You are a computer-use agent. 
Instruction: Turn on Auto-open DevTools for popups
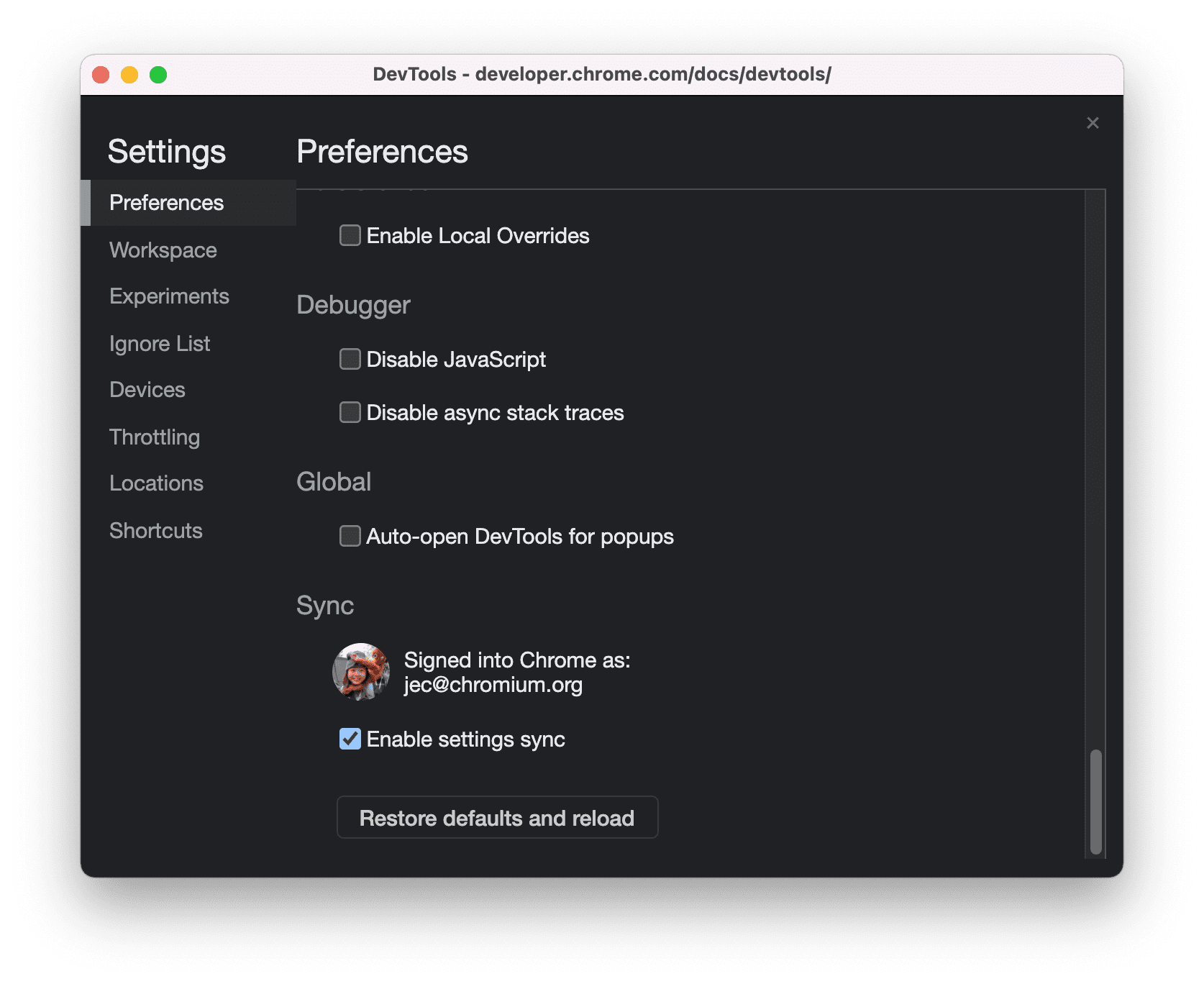pos(350,536)
